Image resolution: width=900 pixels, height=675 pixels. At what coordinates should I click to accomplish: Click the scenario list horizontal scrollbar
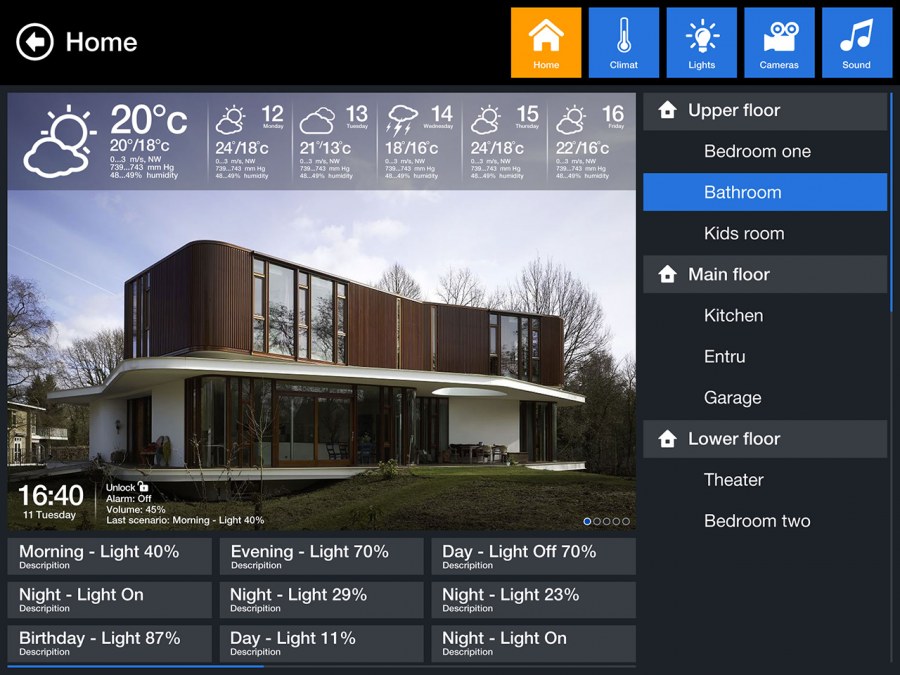pos(136,666)
